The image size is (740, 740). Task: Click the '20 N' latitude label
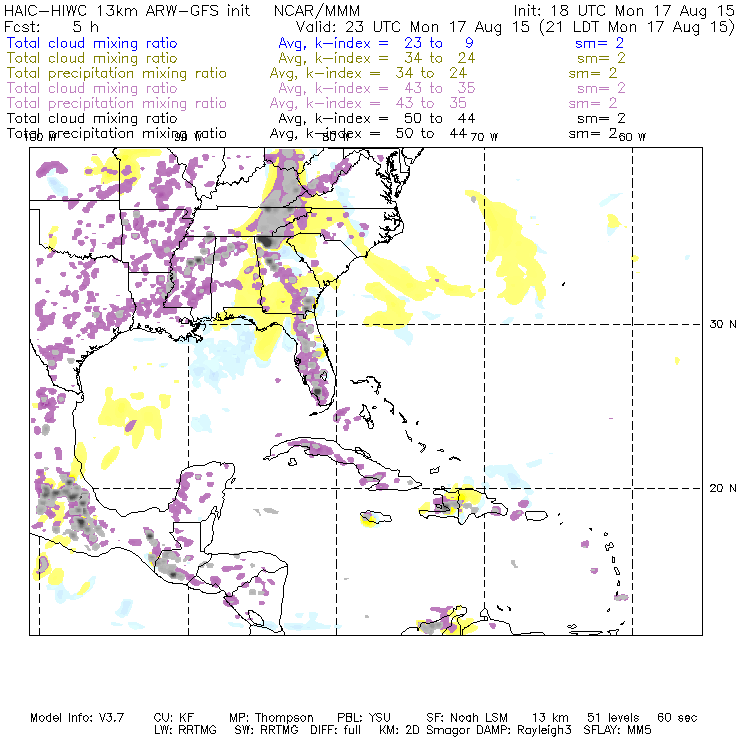[723, 488]
